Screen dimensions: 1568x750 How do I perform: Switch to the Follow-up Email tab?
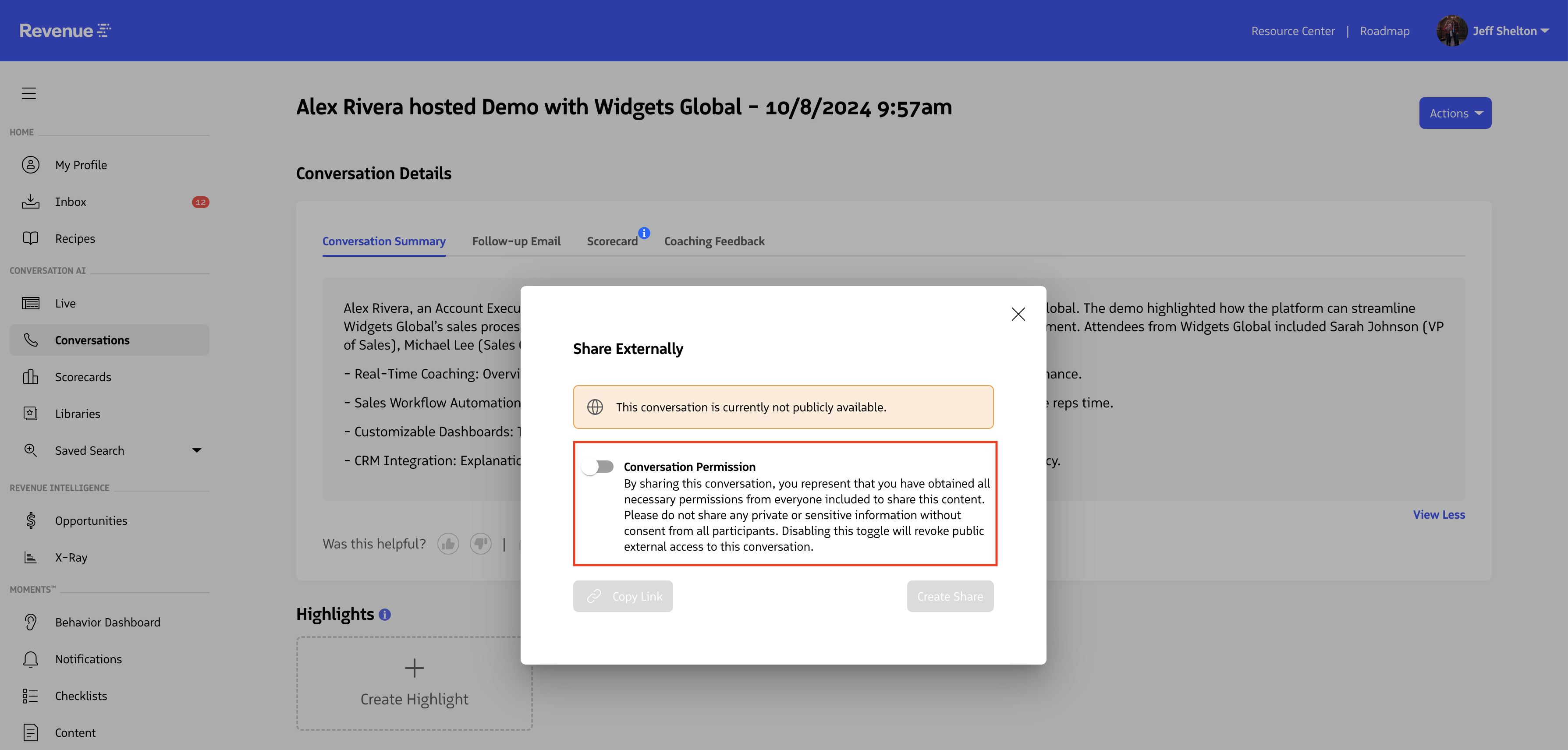point(515,241)
